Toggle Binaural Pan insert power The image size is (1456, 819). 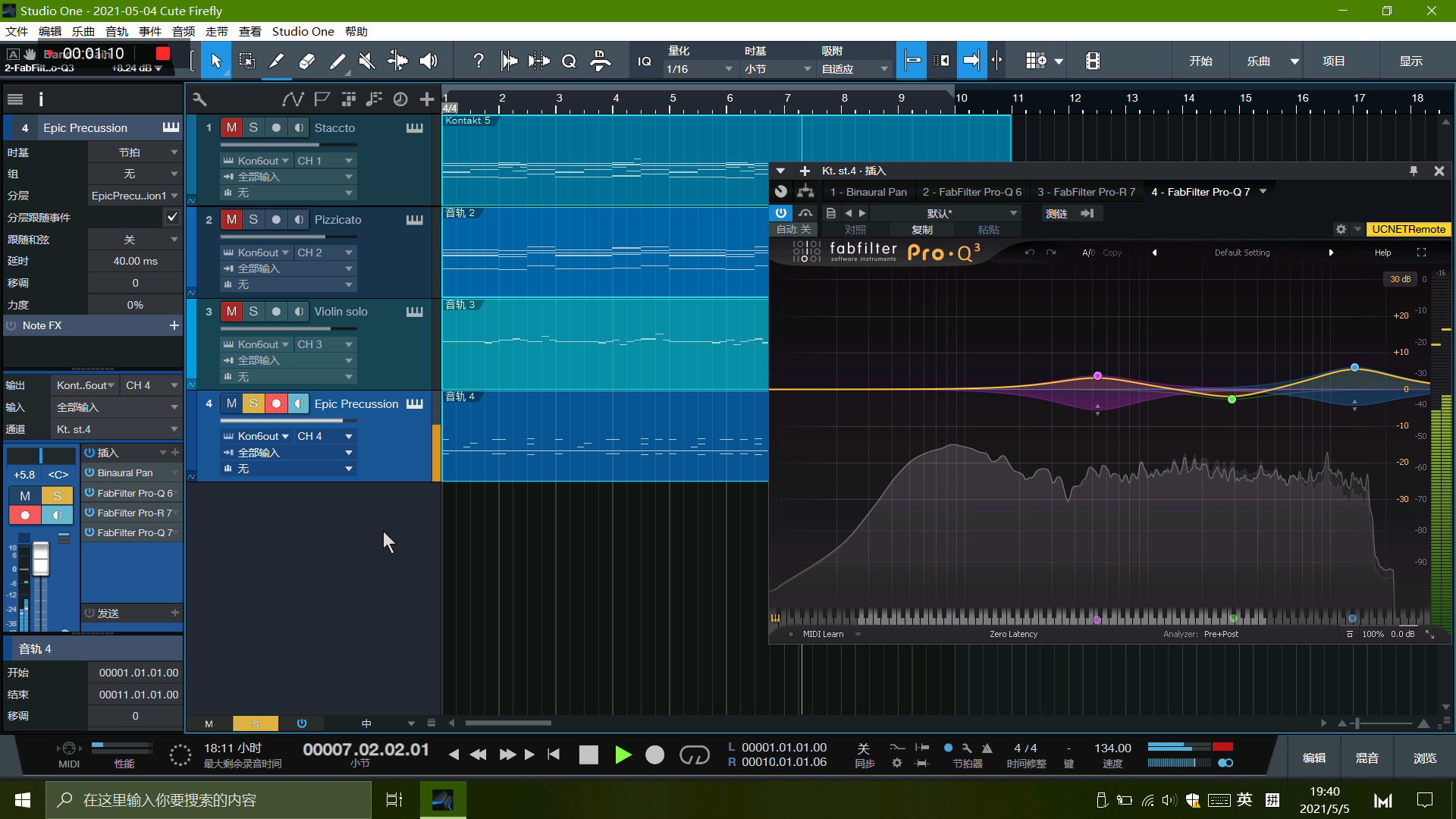[89, 472]
